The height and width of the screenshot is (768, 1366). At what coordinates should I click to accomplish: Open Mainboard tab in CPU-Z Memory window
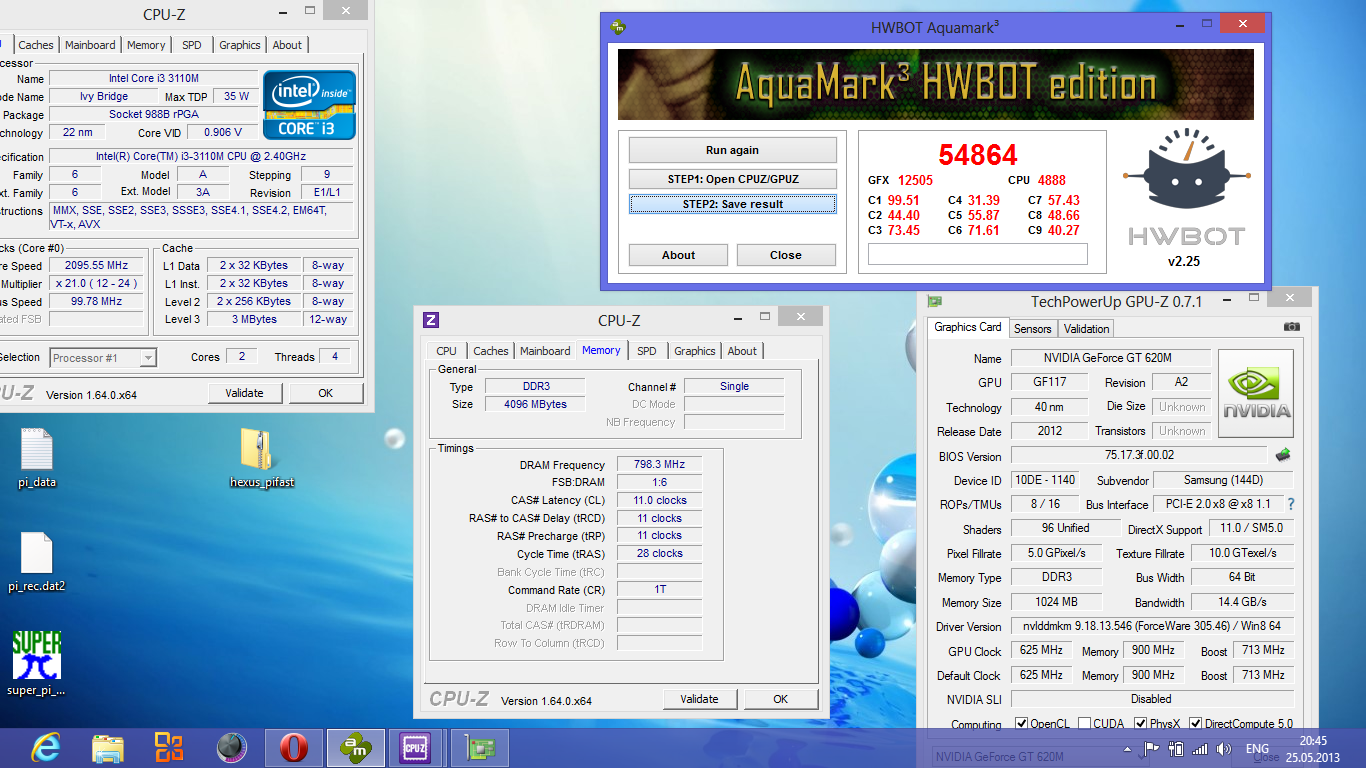(545, 351)
